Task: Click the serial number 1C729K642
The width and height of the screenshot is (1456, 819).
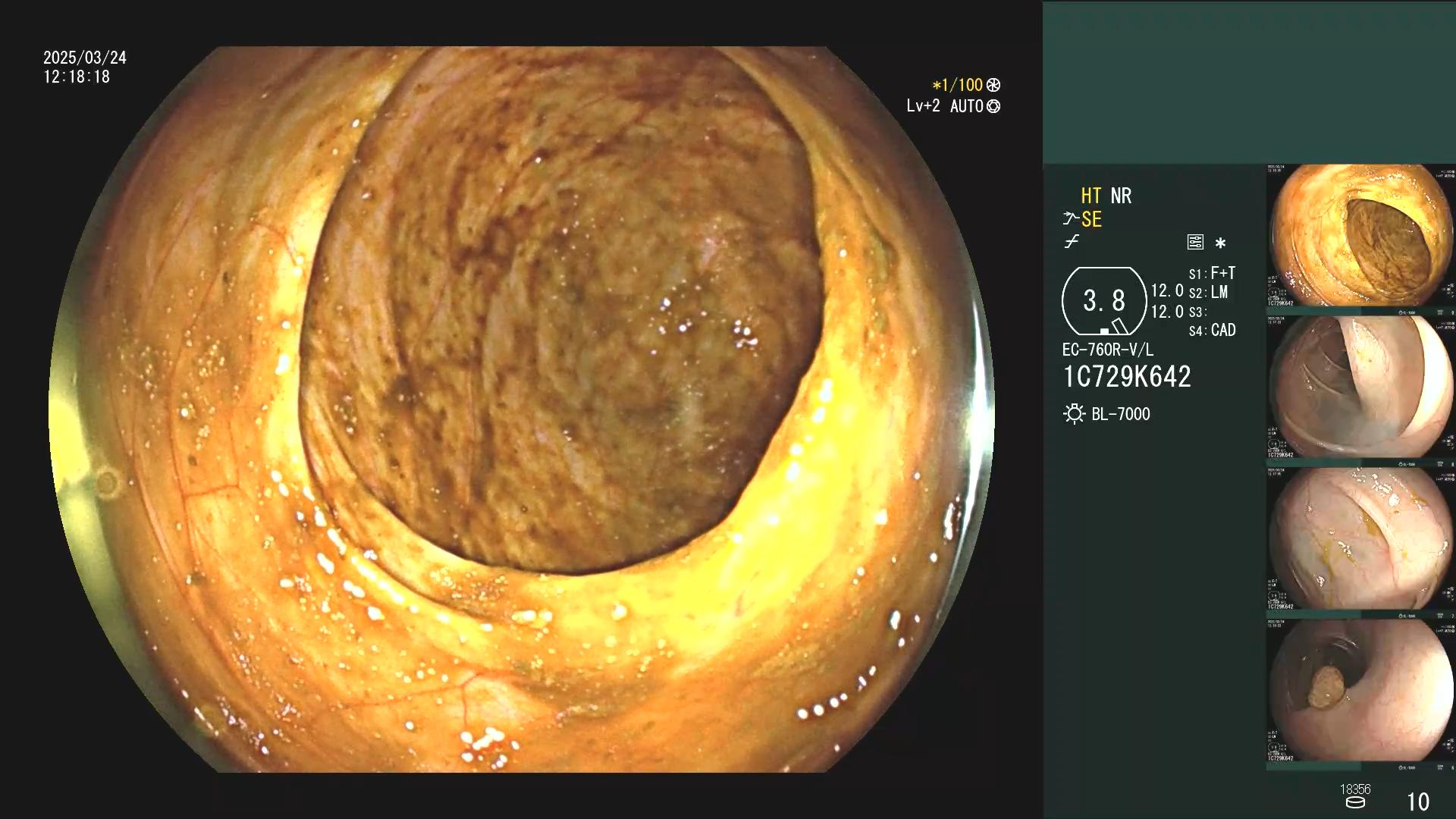Action: (x=1127, y=377)
